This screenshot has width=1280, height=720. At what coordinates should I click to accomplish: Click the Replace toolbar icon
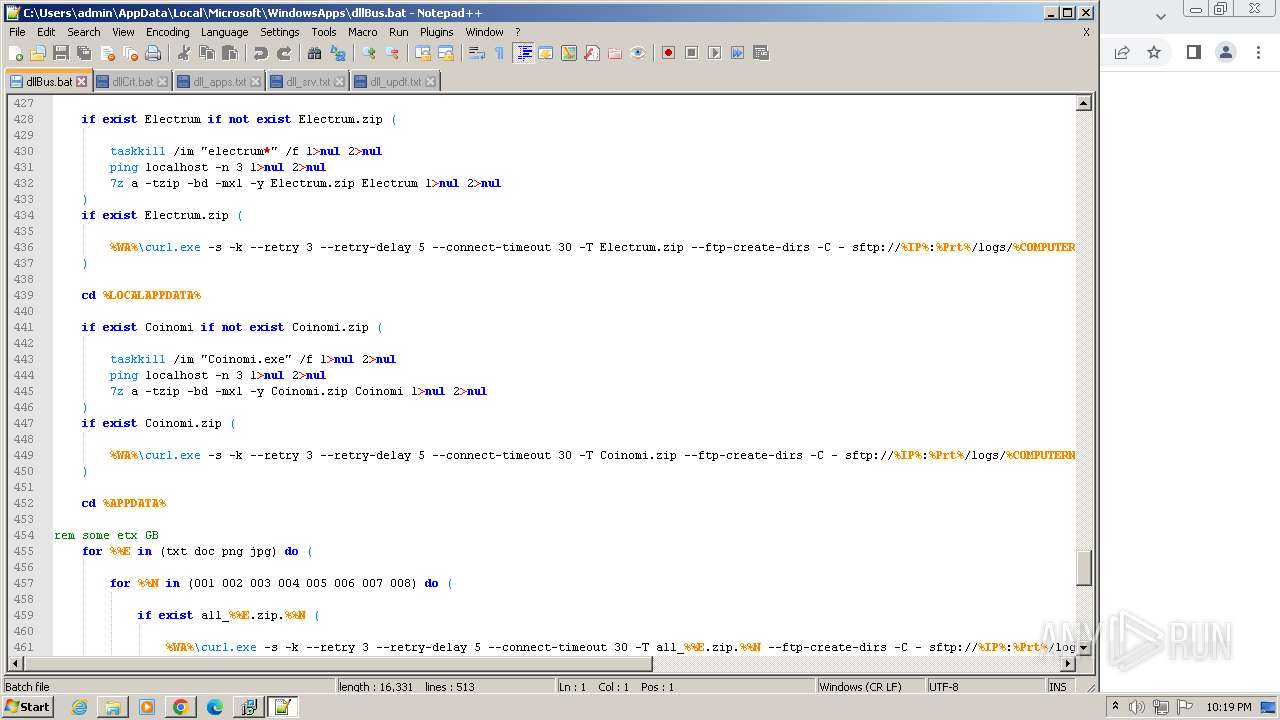[338, 53]
